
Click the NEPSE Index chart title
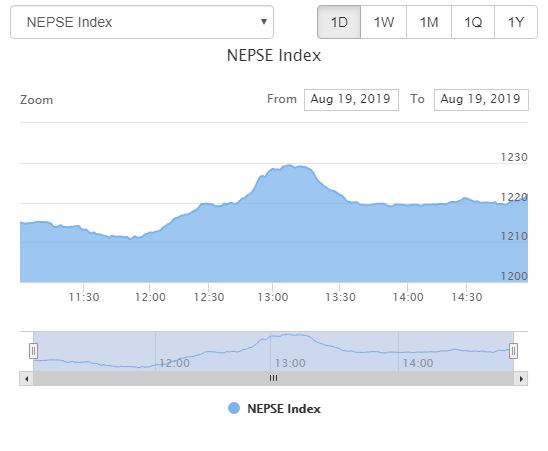[274, 55]
